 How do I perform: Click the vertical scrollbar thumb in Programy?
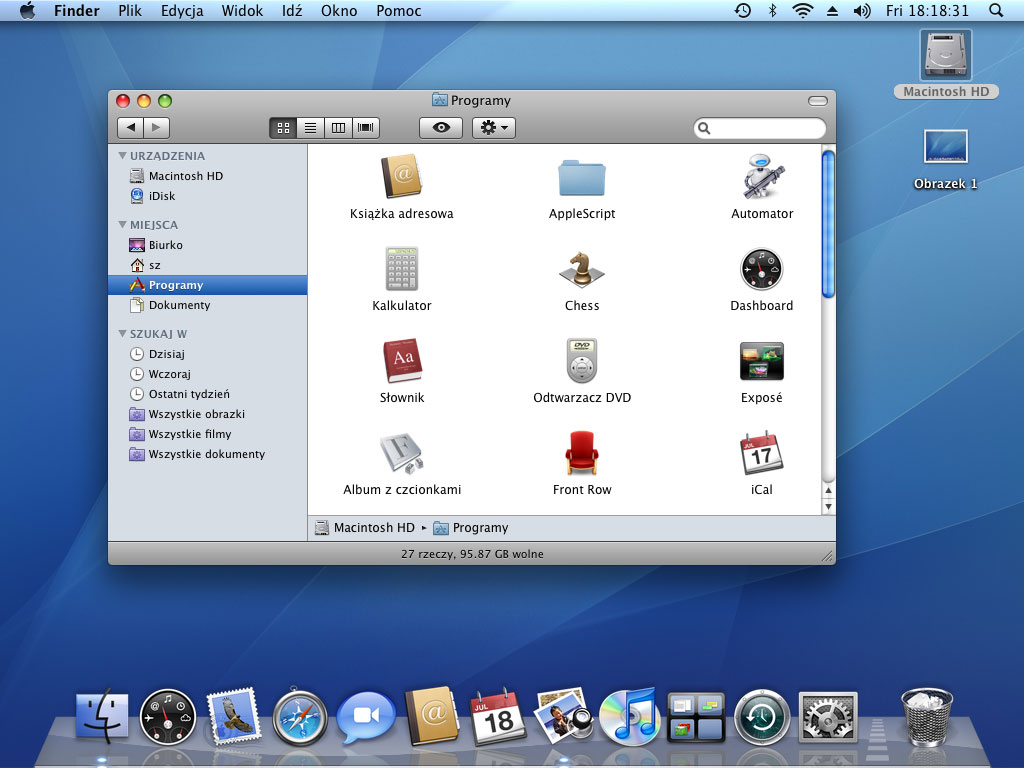tap(828, 224)
